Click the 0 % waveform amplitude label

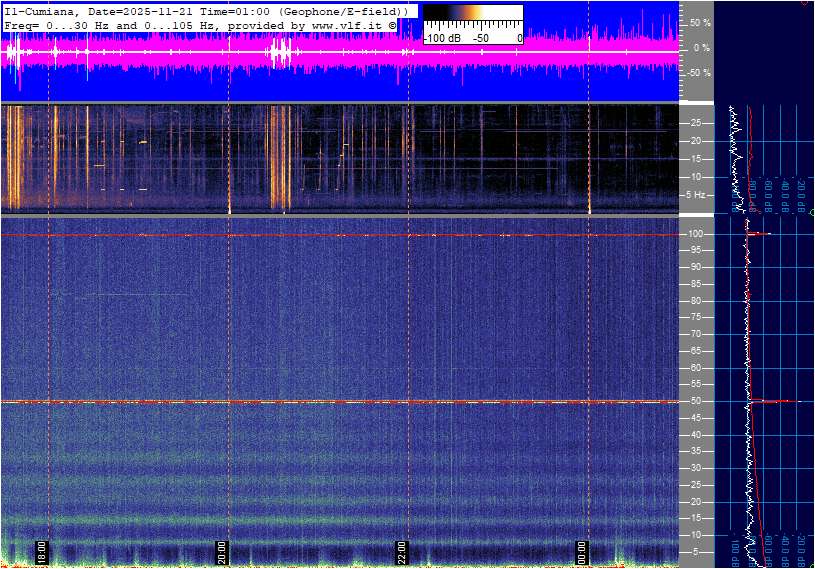tap(701, 47)
